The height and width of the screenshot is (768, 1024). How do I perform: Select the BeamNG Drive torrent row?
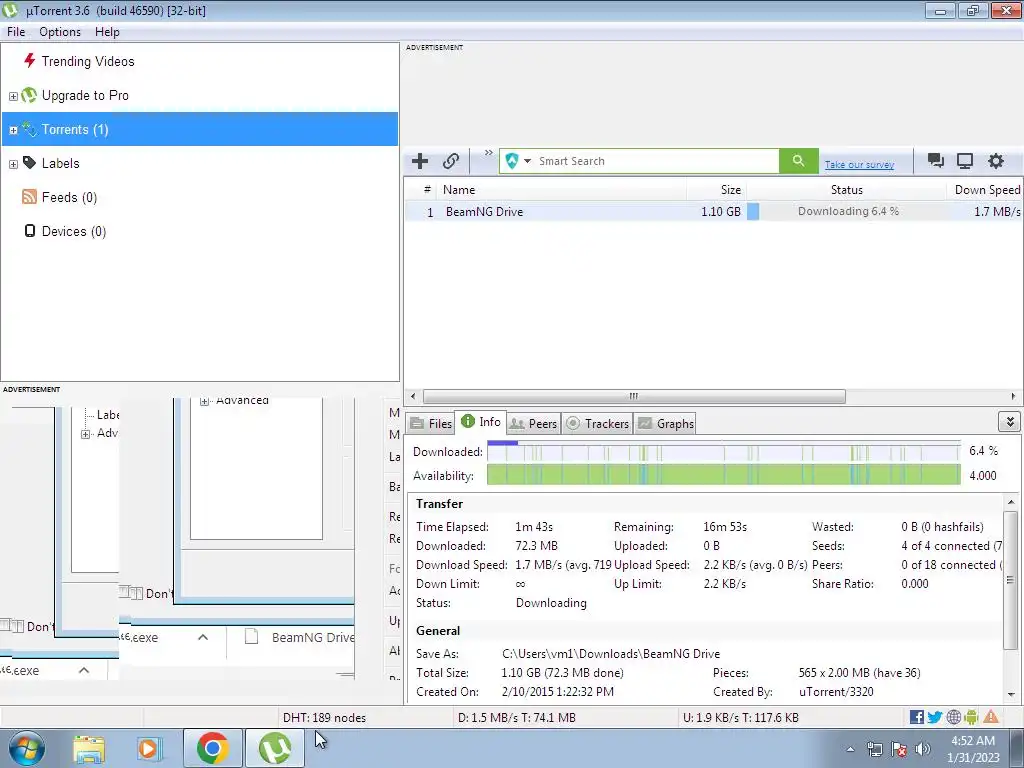click(713, 212)
